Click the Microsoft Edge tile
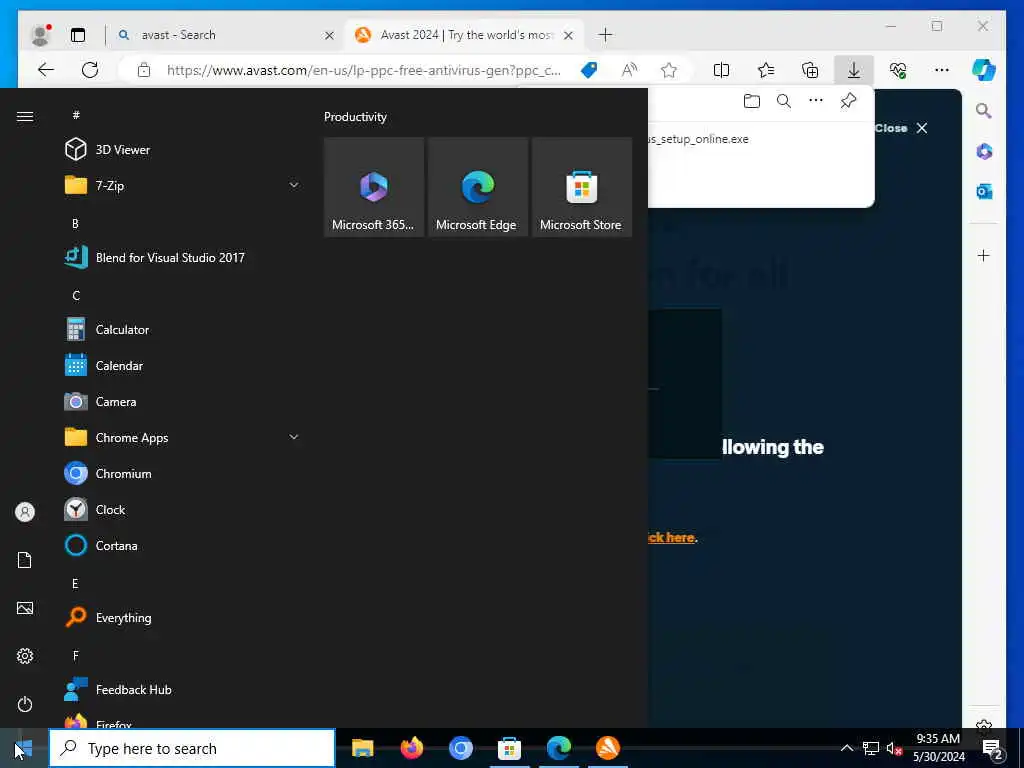This screenshot has height=768, width=1024. tap(477, 187)
